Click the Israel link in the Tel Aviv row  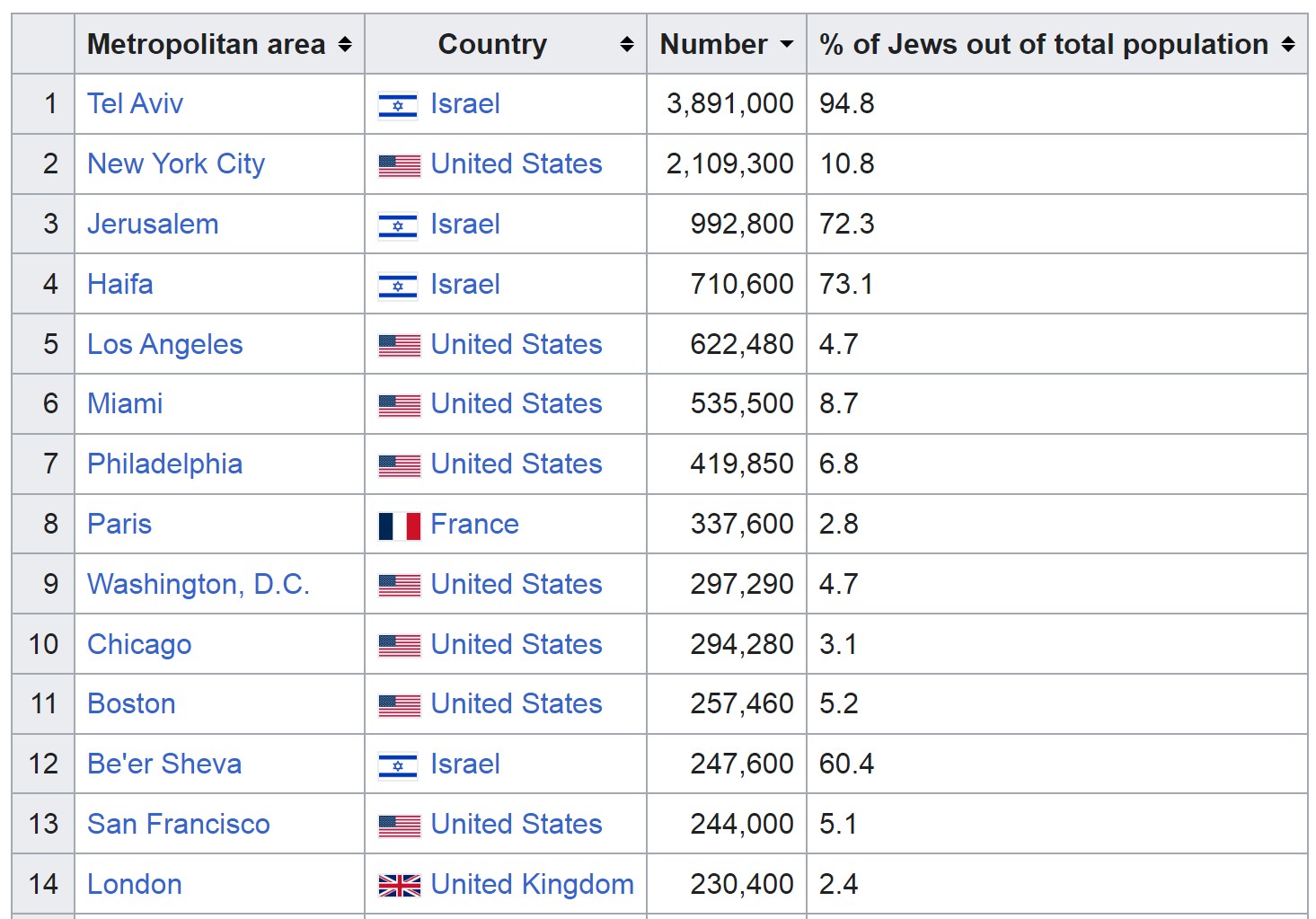tap(465, 103)
